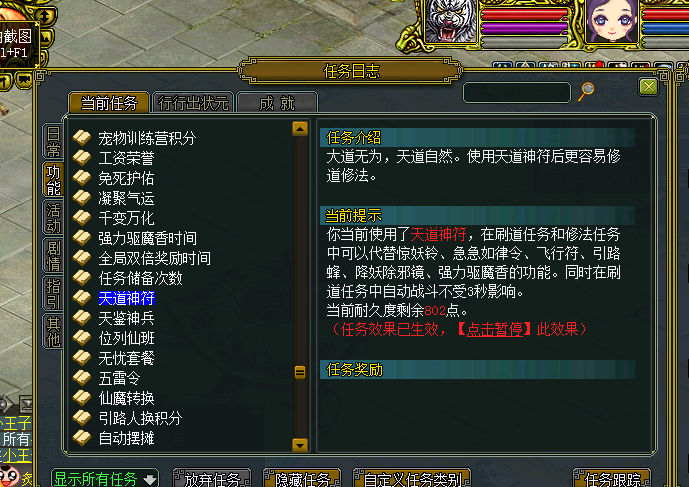Image resolution: width=689 pixels, height=487 pixels.
Task: Click the magnifying glass search icon
Action: coord(586,91)
